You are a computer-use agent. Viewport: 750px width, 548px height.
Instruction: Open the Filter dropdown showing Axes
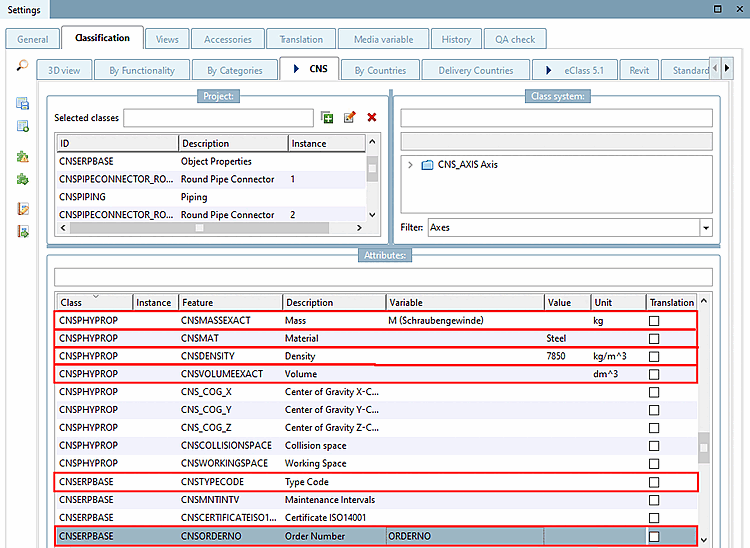click(x=706, y=228)
